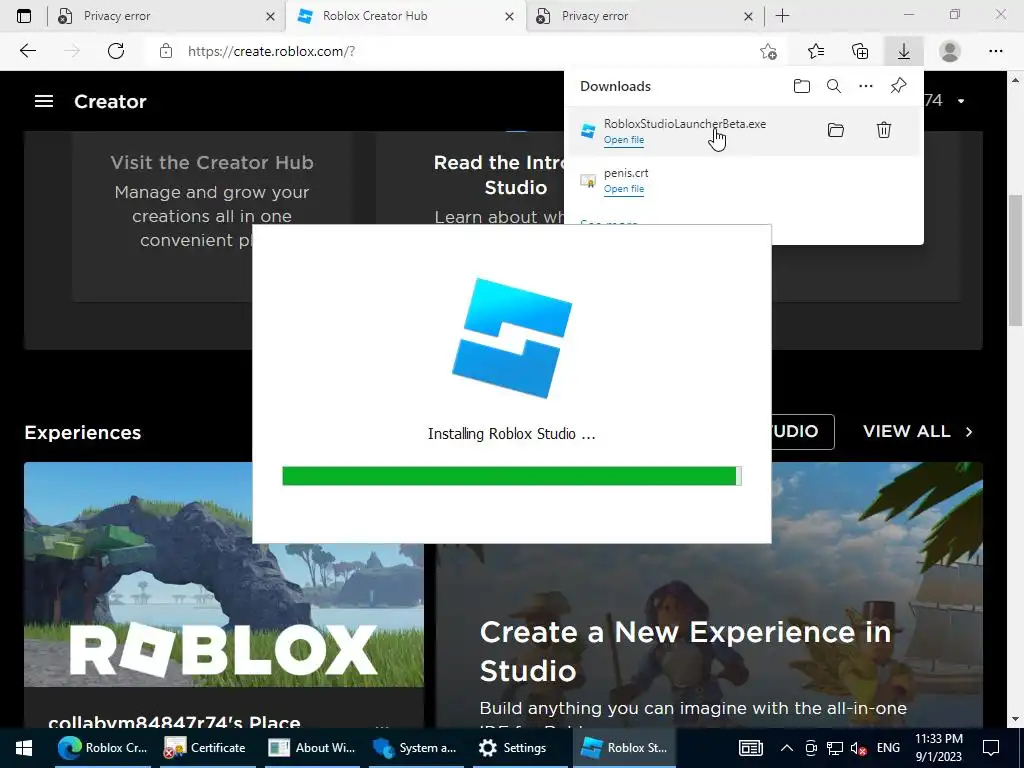Viewport: 1024px width, 768px height.
Task: Click the Creator header title
Action: (110, 101)
